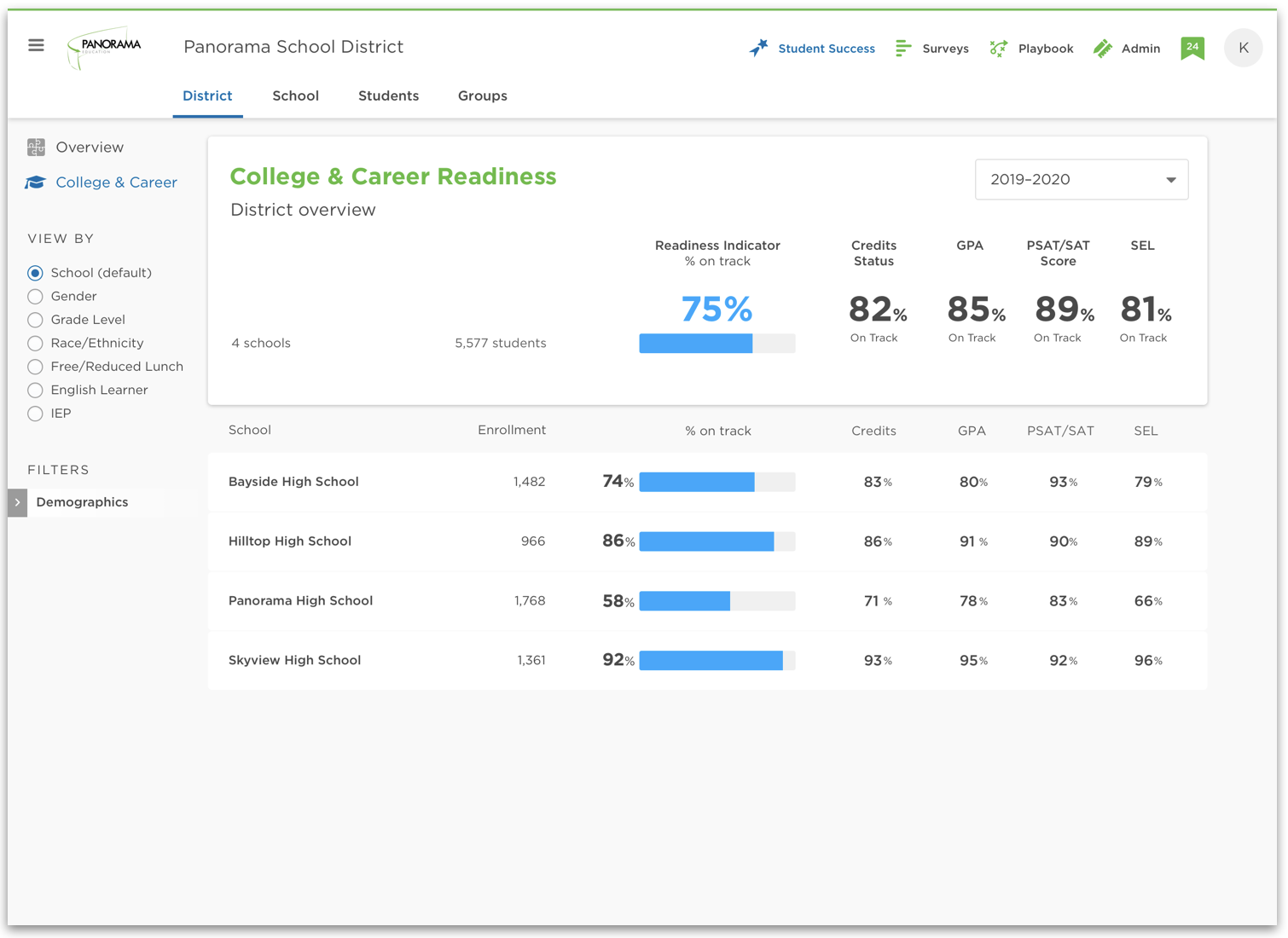Select IEP view by option
1288x938 pixels.
coord(35,414)
